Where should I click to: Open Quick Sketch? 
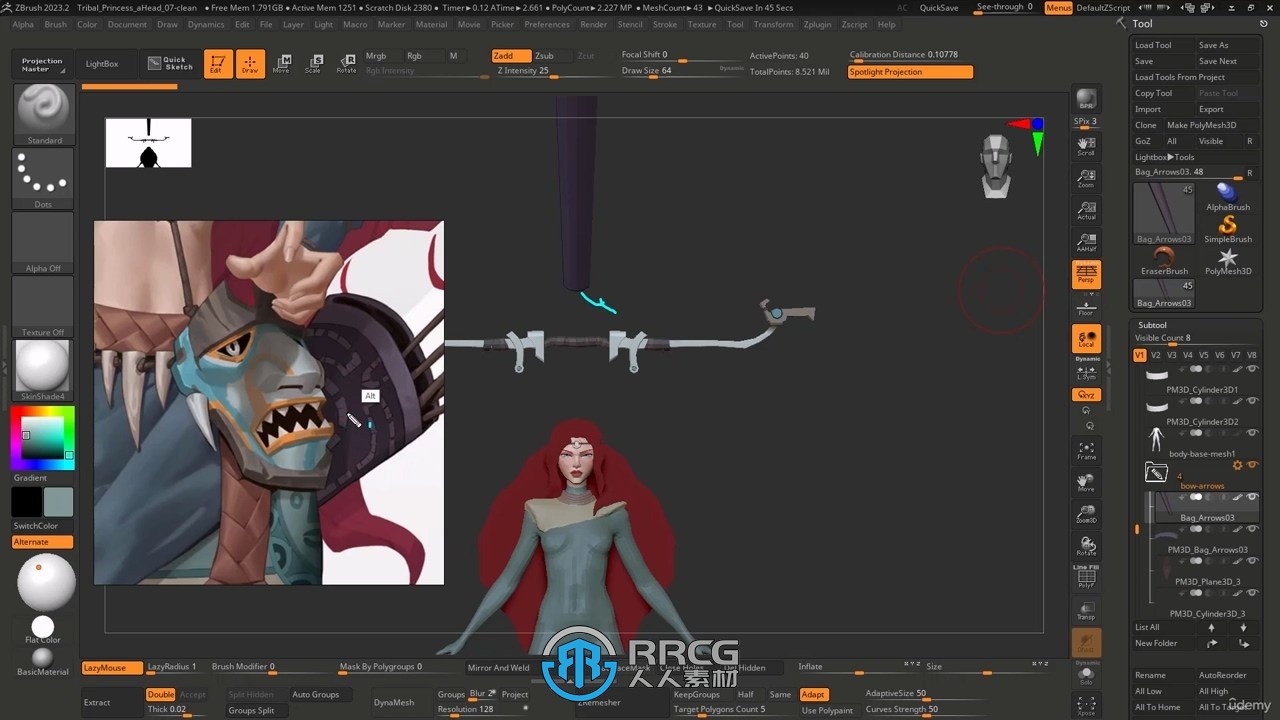coord(169,63)
